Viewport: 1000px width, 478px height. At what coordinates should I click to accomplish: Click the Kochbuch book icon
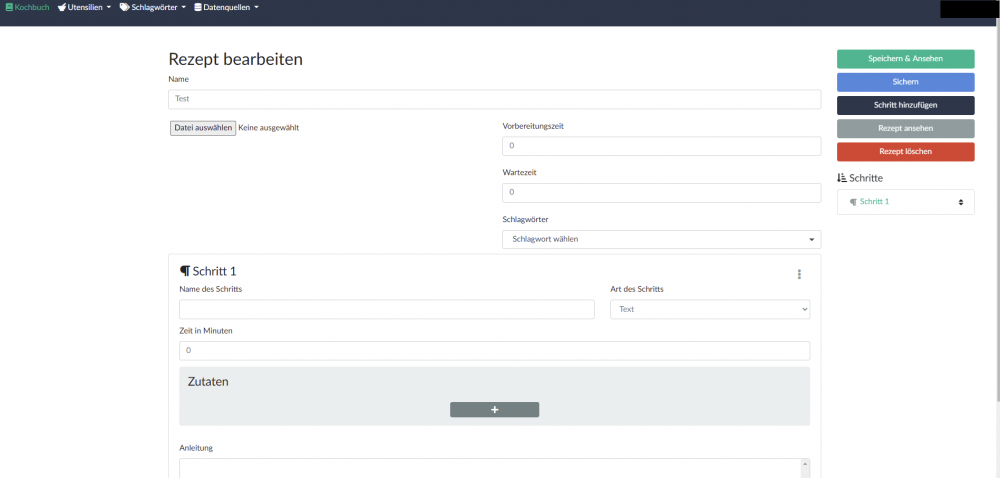(x=9, y=7)
